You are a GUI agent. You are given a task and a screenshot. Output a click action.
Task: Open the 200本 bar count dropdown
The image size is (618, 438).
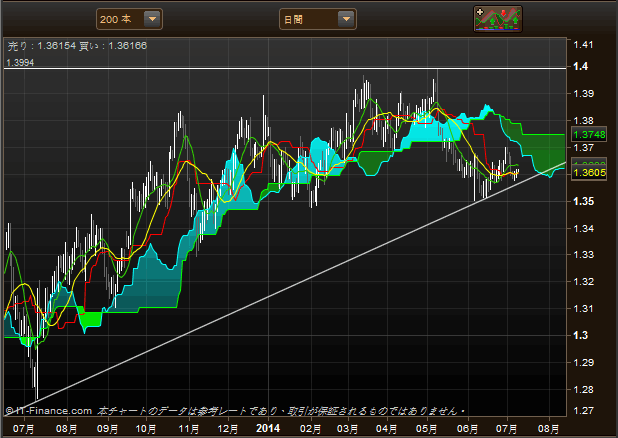(x=129, y=19)
